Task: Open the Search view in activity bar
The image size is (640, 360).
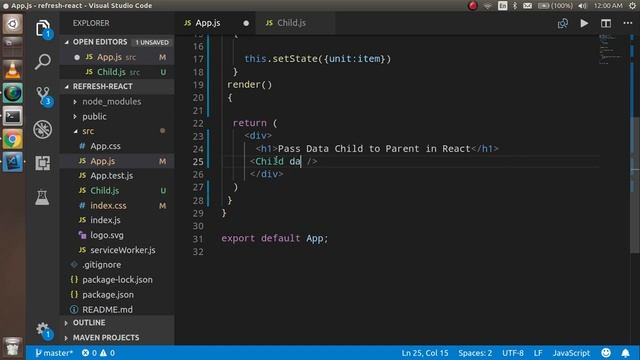Action: click(43, 62)
